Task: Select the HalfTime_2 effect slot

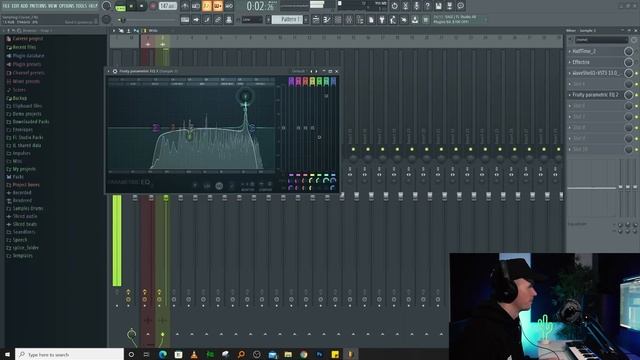Action: tap(595, 51)
